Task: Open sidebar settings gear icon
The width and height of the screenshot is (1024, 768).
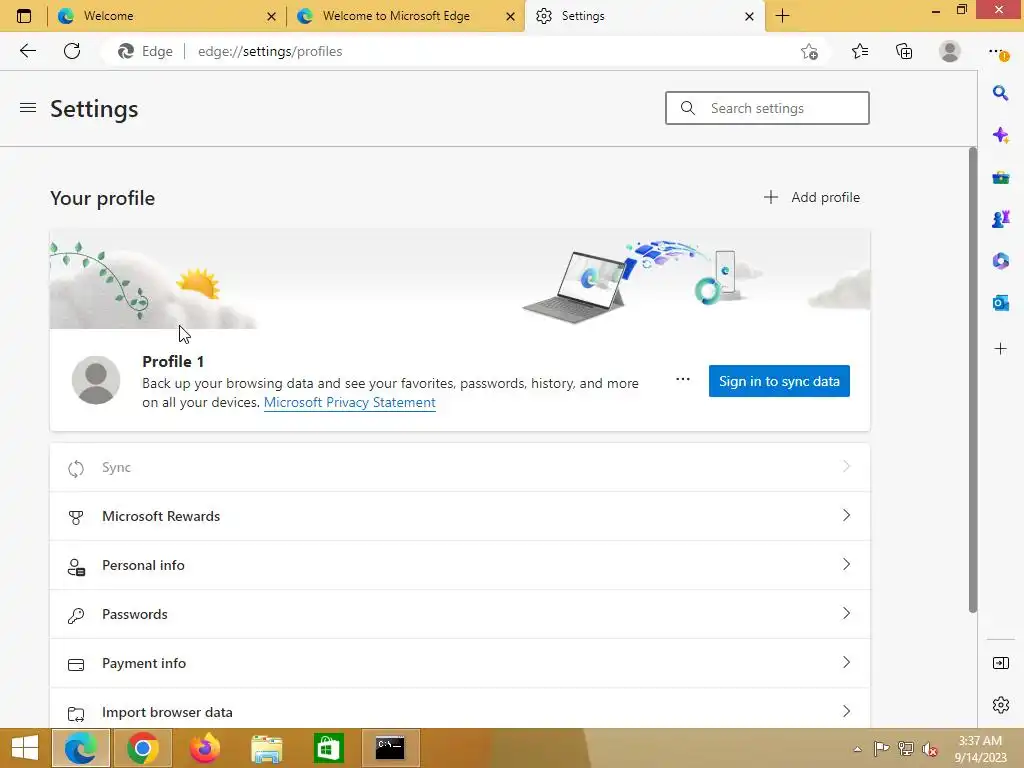Action: [1000, 705]
